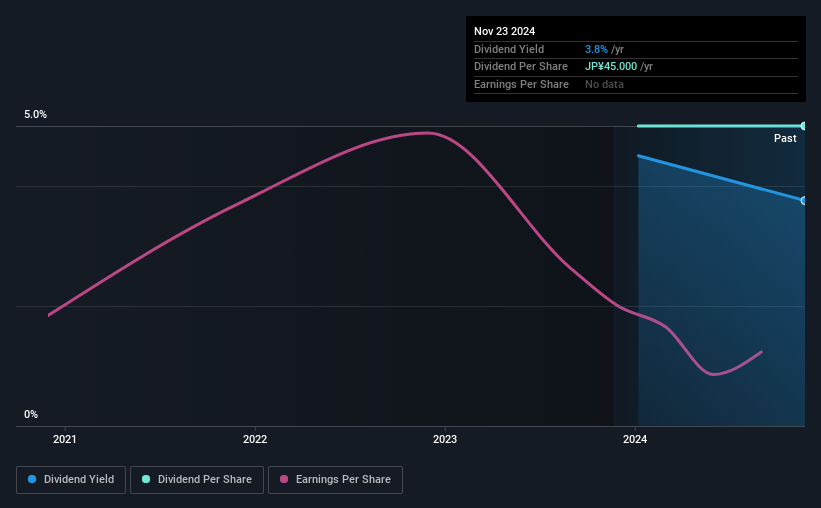
Task: Toggle the Earnings Per Share legend button
Action: (x=335, y=480)
